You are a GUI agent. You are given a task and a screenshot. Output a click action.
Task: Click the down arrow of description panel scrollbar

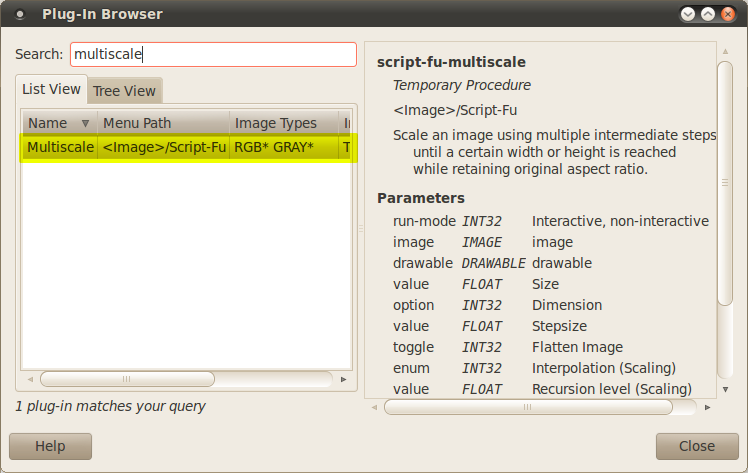pos(725,390)
